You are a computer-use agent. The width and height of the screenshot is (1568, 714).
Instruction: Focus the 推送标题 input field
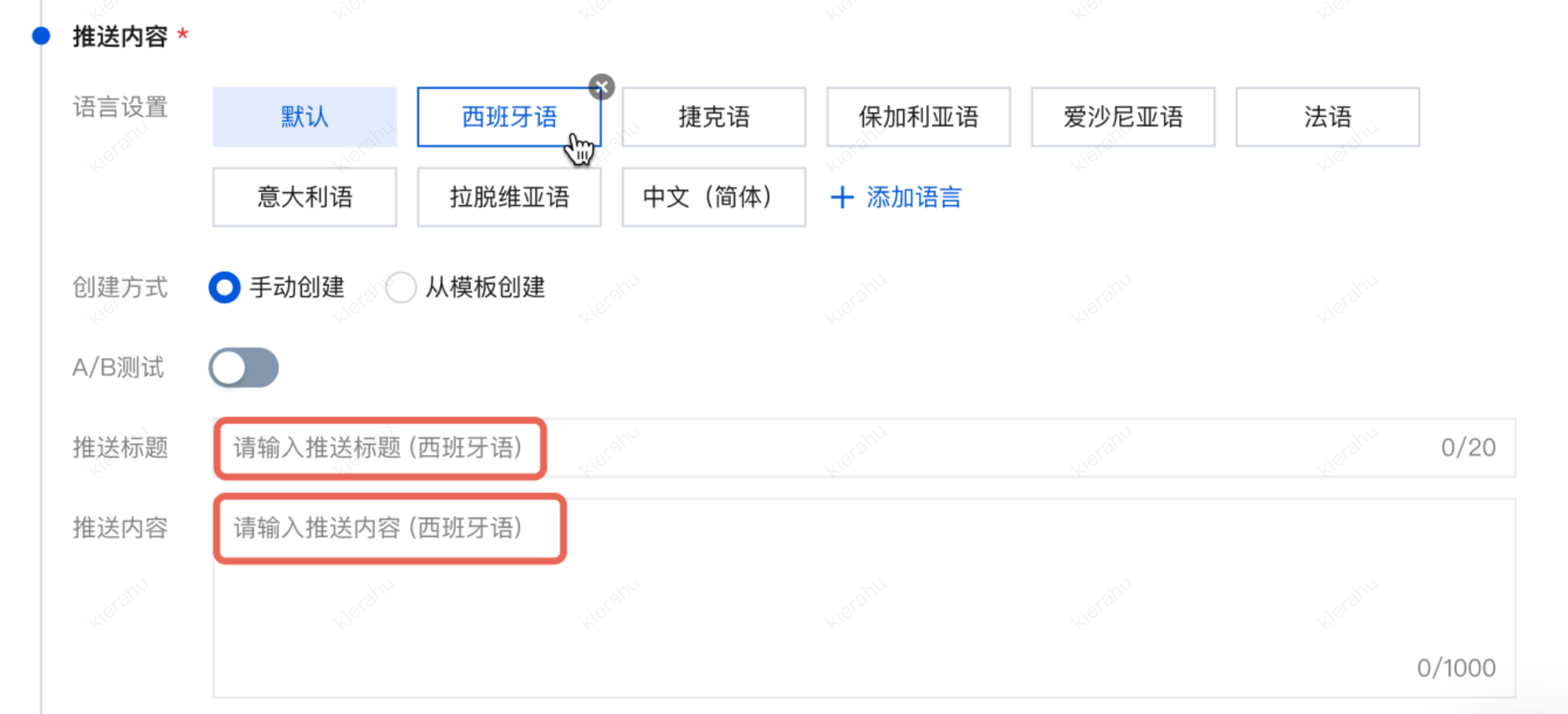pyautogui.click(x=852, y=448)
